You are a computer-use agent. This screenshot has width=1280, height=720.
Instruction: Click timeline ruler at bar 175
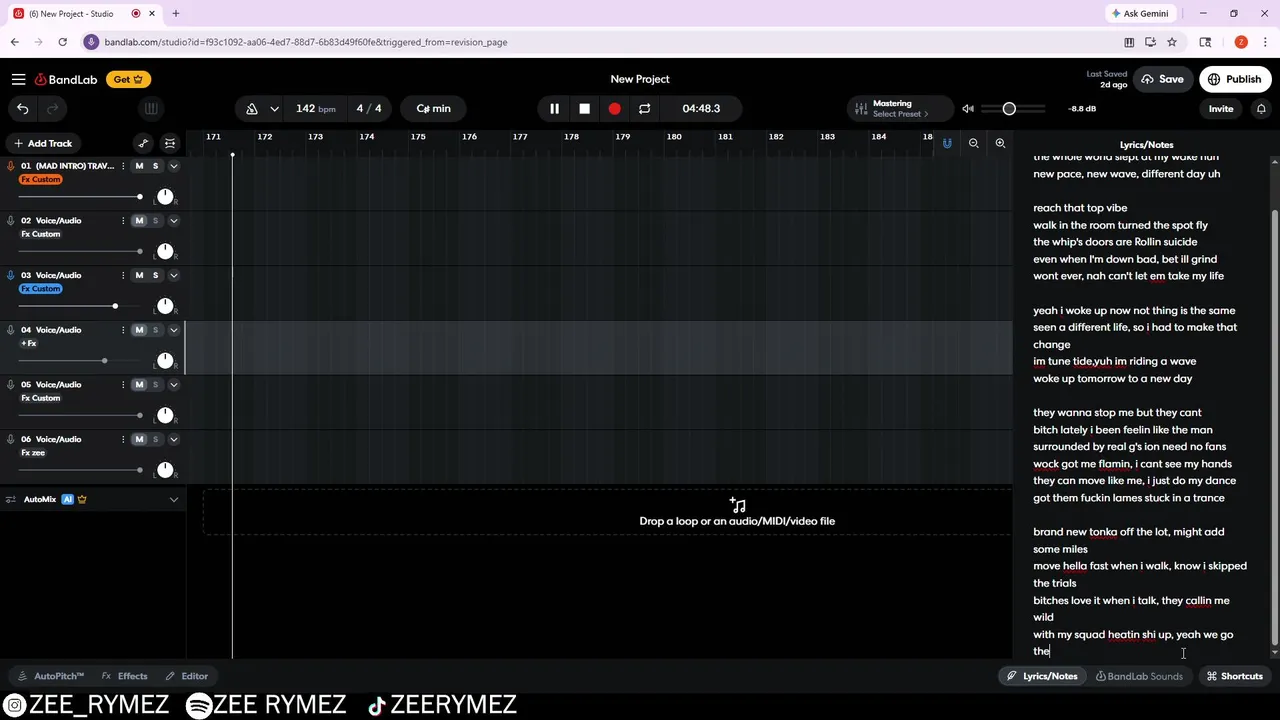(x=418, y=137)
